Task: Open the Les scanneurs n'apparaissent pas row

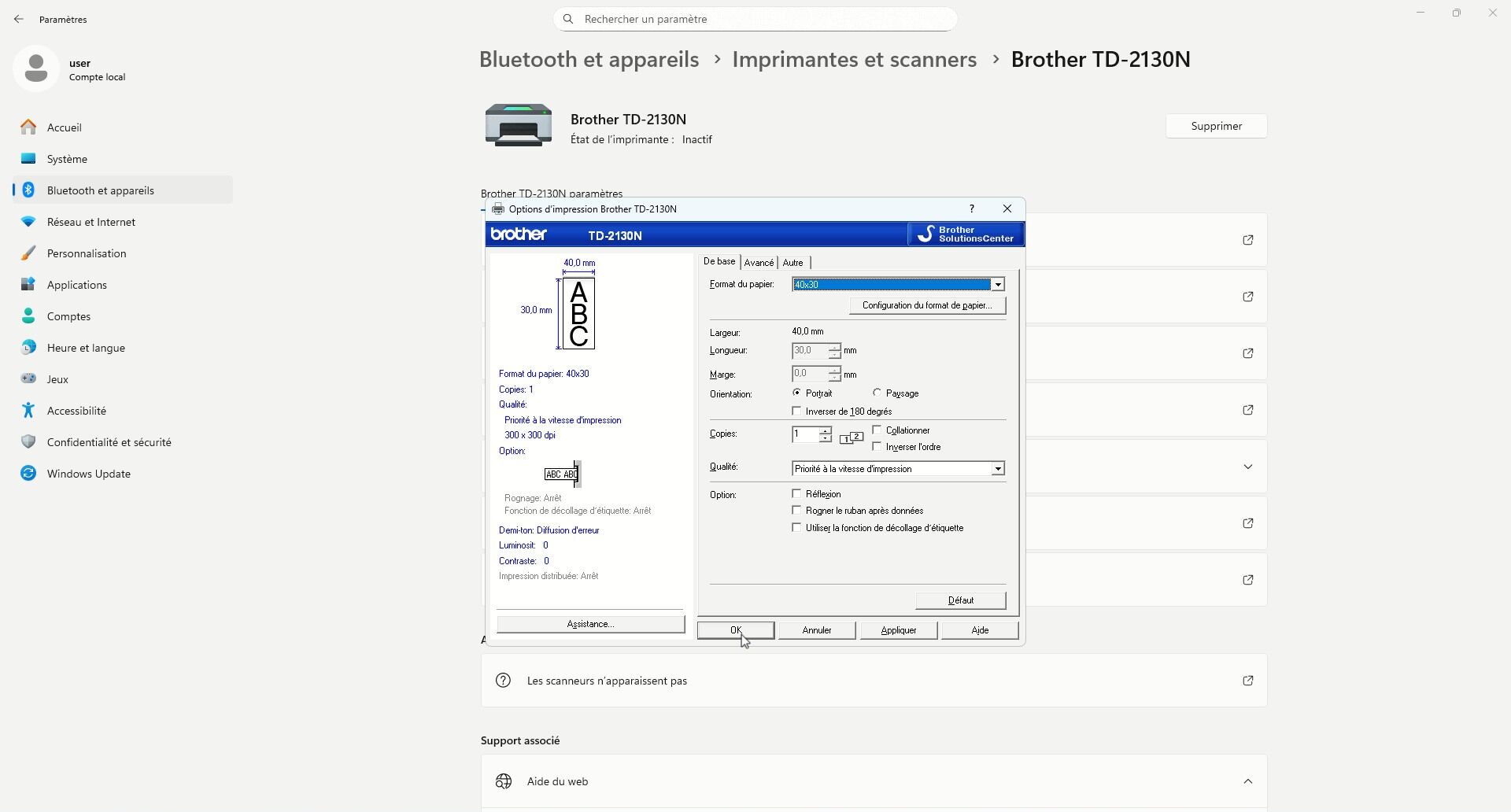Action: coord(874,681)
